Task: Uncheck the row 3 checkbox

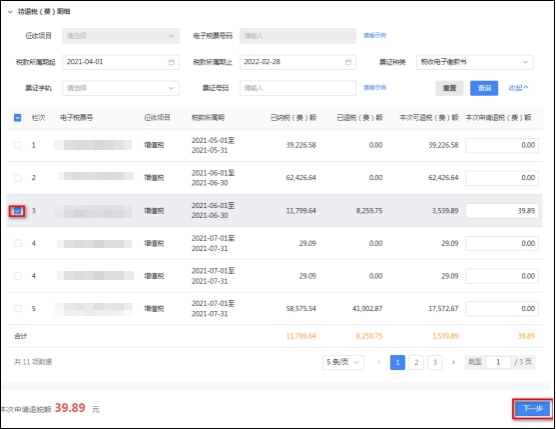Action: 17,211
